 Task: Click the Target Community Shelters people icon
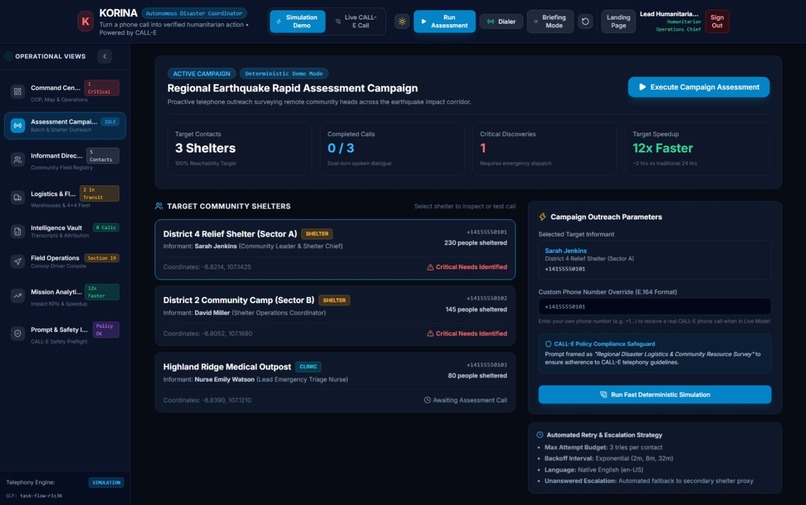159,206
